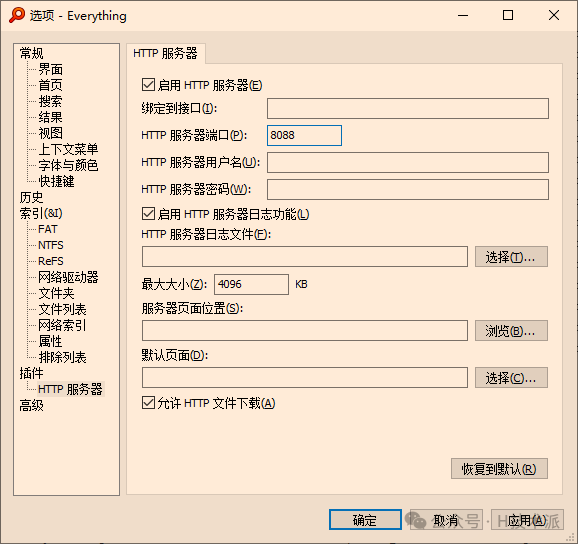578x544 pixels.
Task: Open 首页 settings in the tree
Action: [x=51, y=85]
